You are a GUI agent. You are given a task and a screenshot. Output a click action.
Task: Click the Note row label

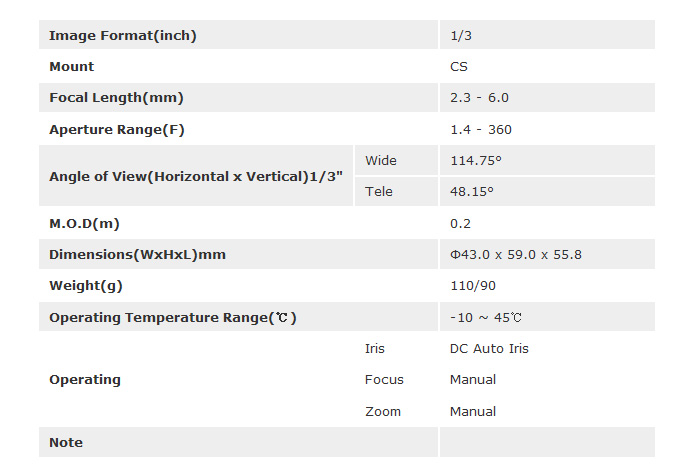66,442
